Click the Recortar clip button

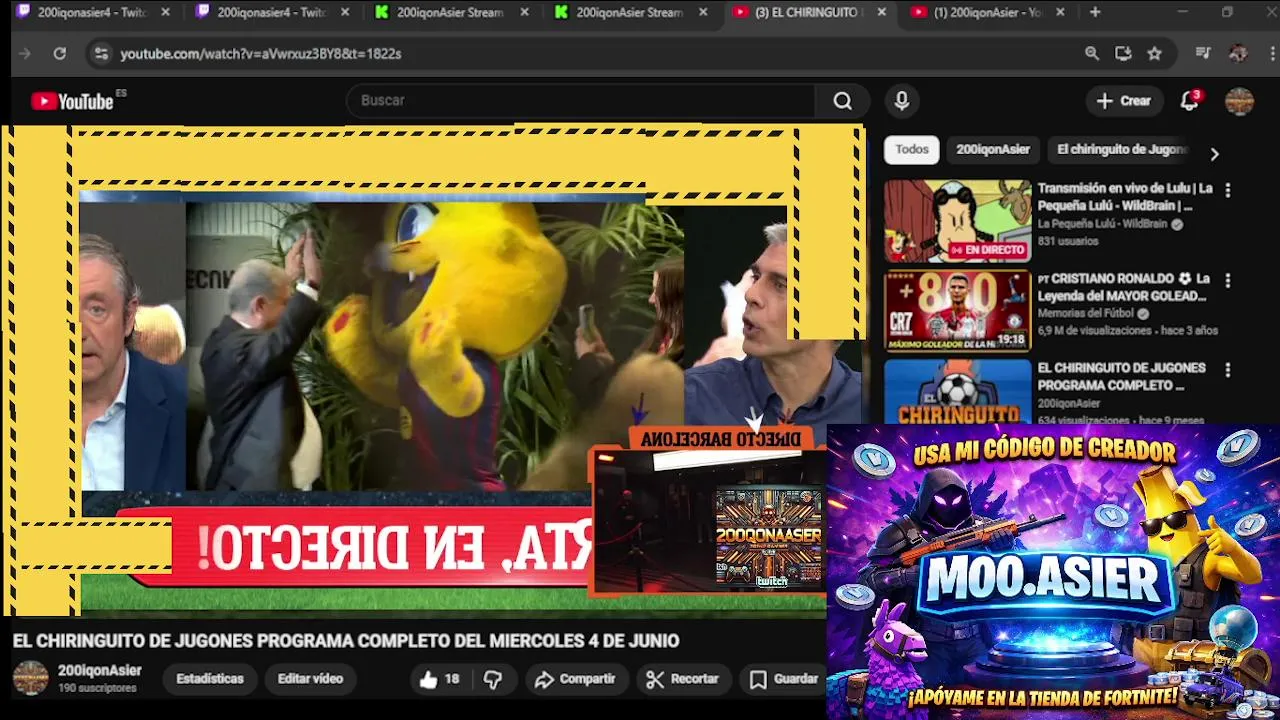pos(683,679)
